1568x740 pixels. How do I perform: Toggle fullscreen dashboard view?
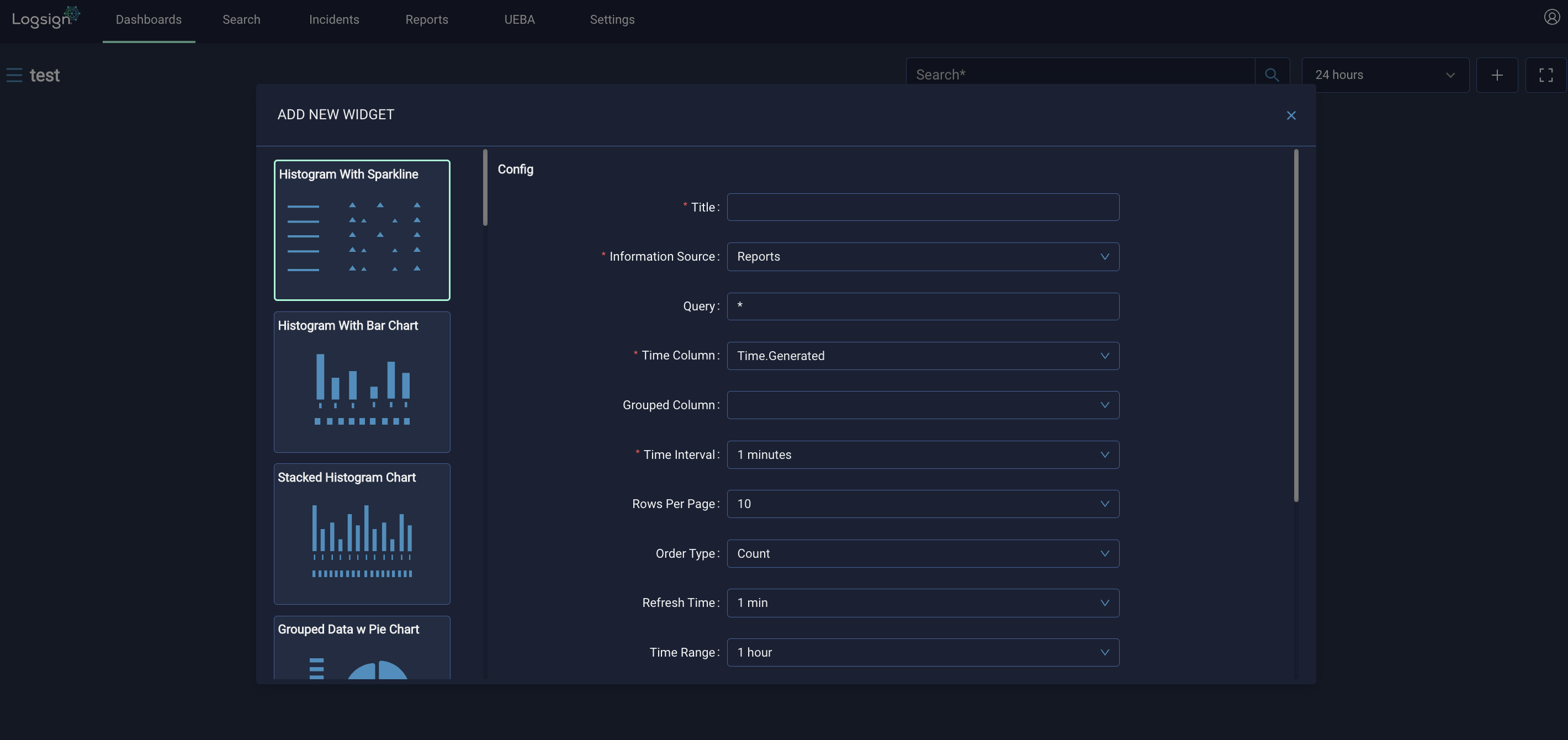tap(1545, 75)
